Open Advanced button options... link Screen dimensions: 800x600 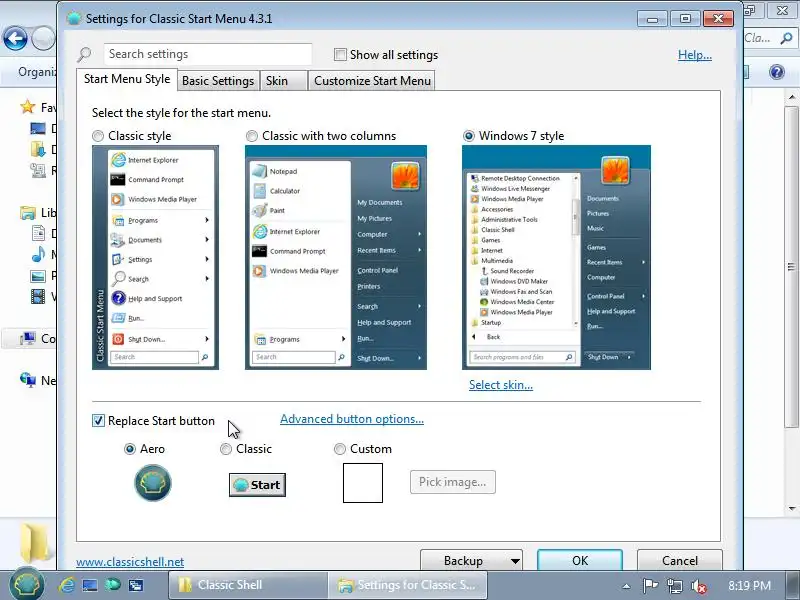tap(352, 419)
